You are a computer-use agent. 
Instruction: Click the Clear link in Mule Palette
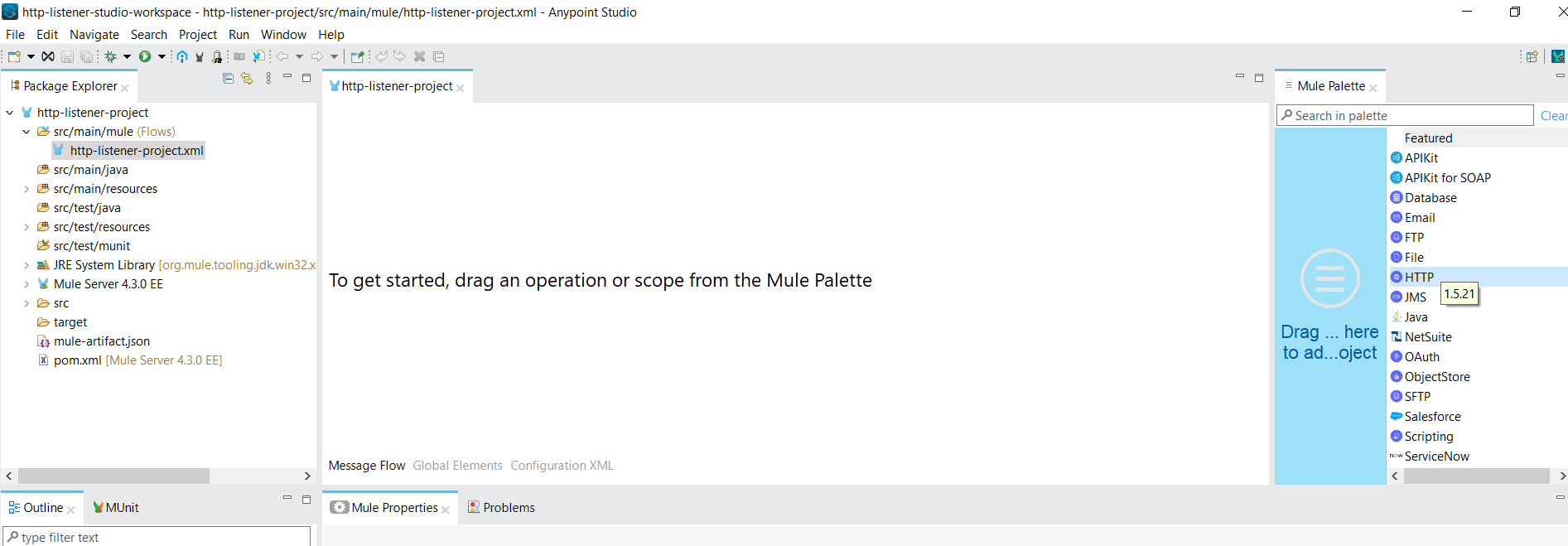coord(1552,116)
